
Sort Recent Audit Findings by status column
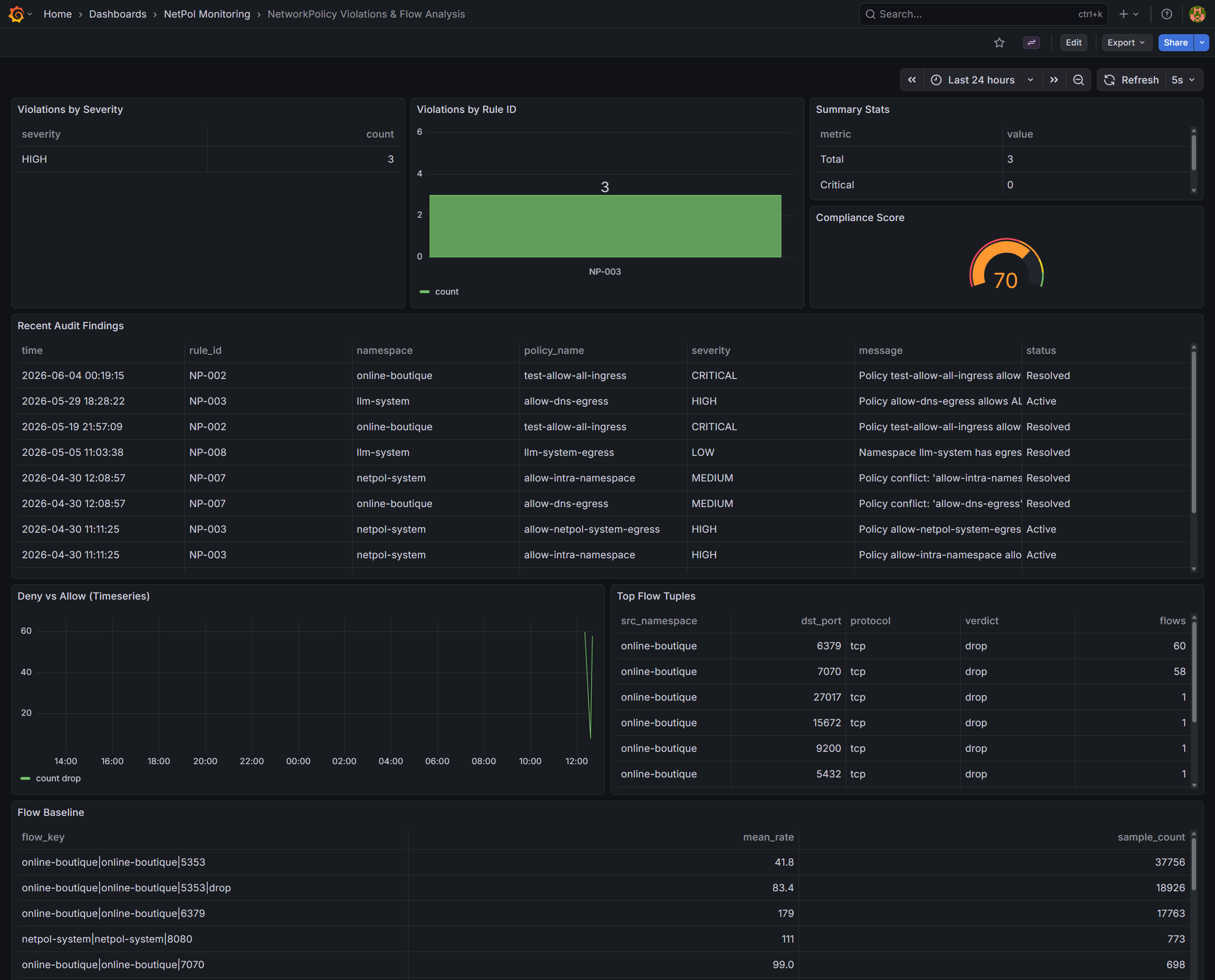1041,351
